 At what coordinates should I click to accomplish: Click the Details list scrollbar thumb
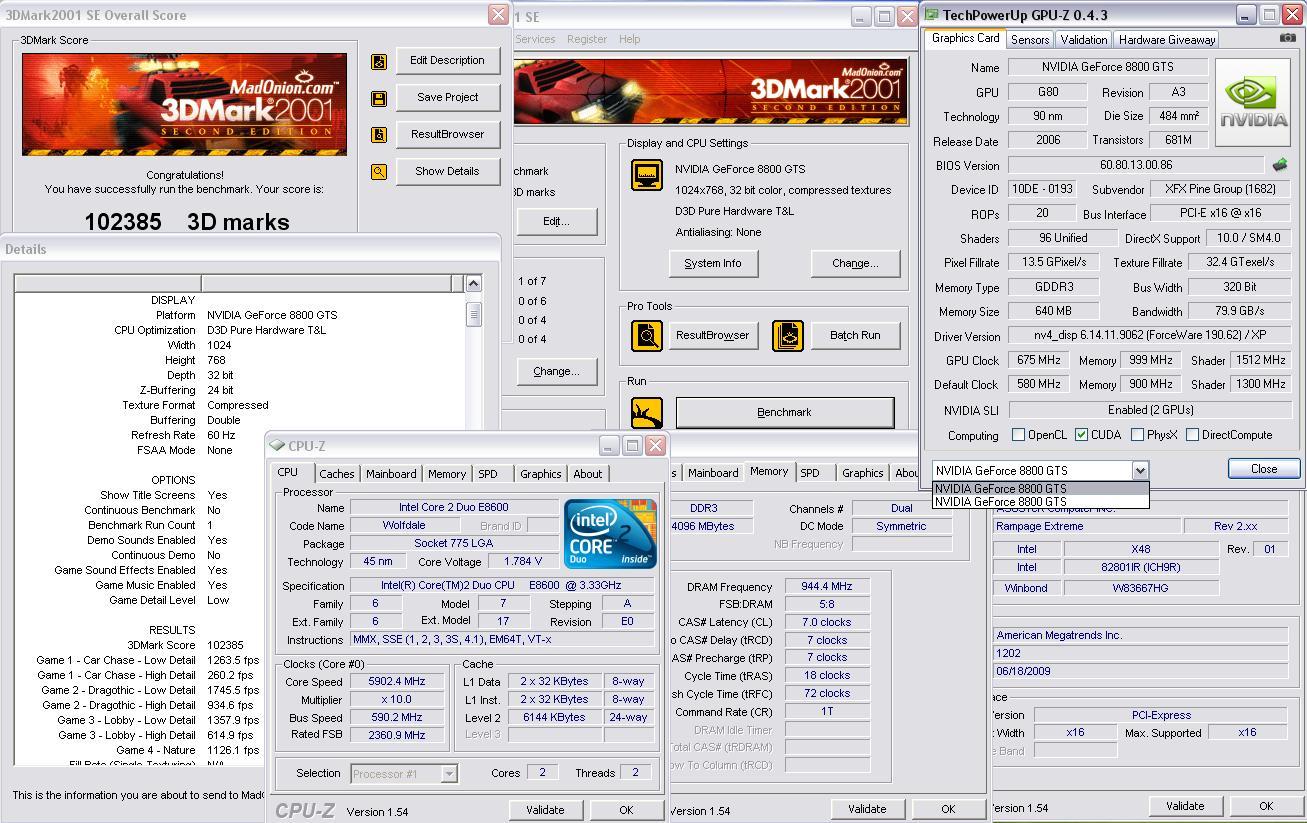pos(474,314)
